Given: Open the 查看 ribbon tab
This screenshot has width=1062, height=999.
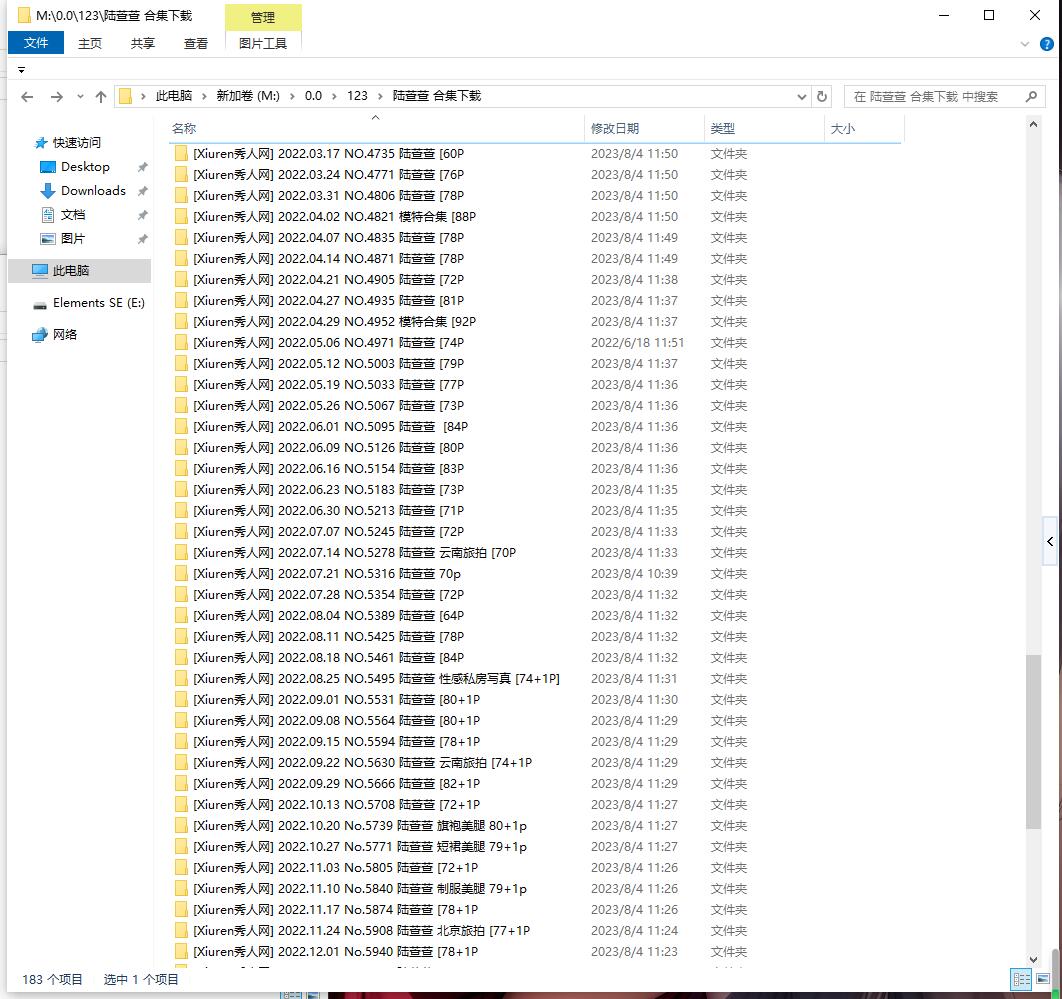Looking at the screenshot, I should click(x=196, y=43).
